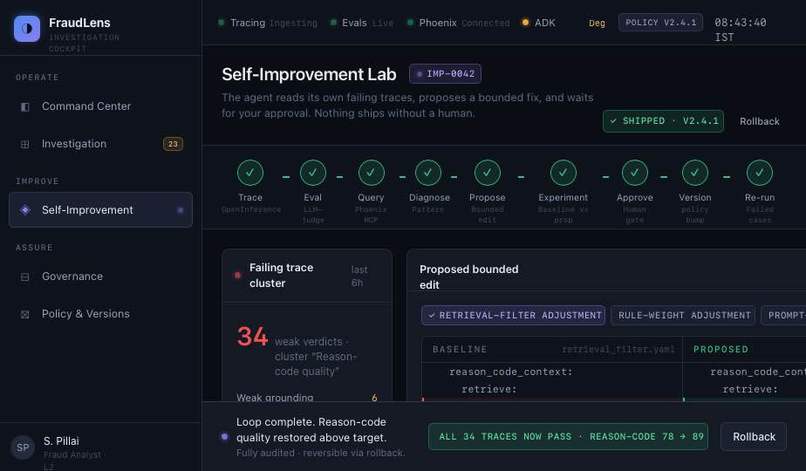Click the Failing trace cluster heading

pyautogui.click(x=281, y=275)
